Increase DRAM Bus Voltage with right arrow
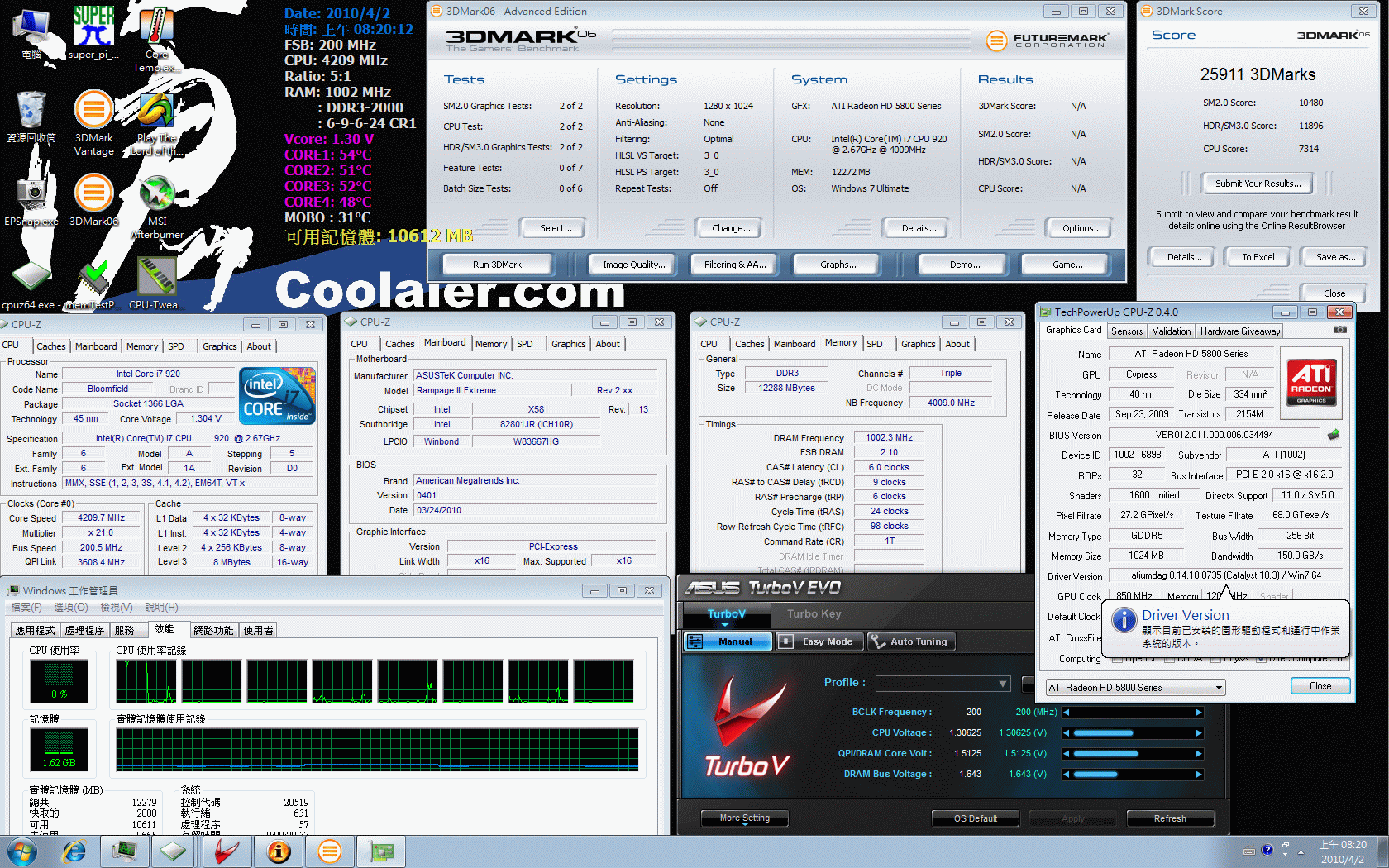Viewport: 1389px width, 868px height. [x=1199, y=775]
